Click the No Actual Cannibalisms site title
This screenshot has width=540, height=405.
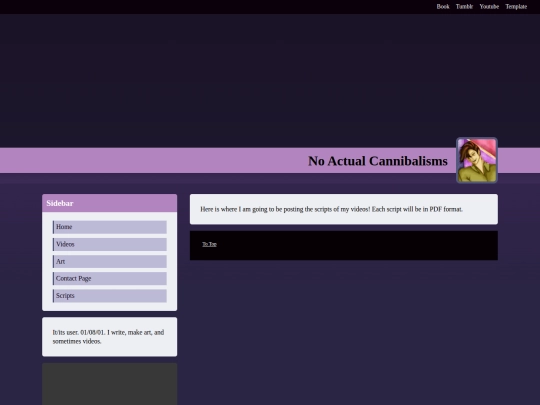[x=377, y=161]
